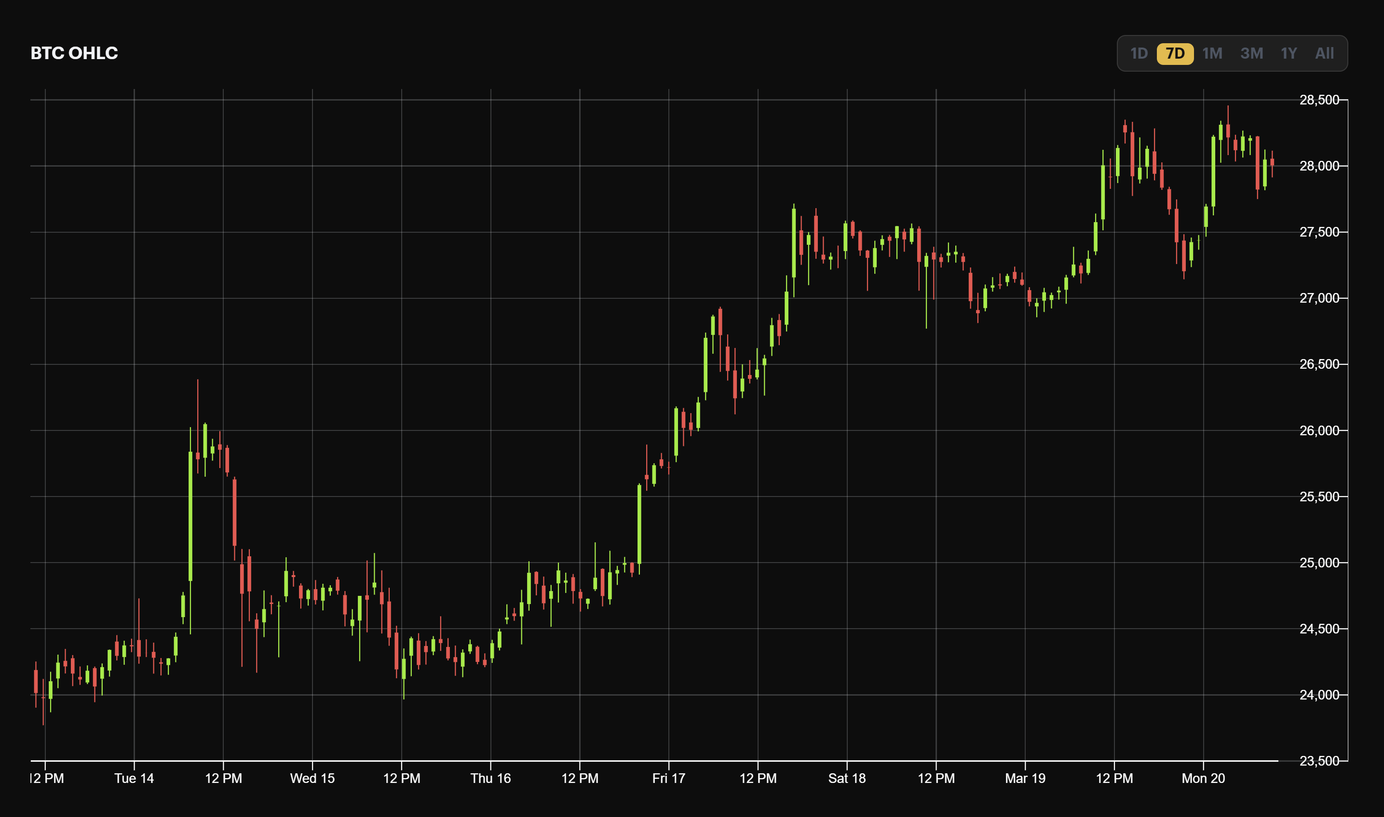Choose the 3M time range

point(1250,53)
